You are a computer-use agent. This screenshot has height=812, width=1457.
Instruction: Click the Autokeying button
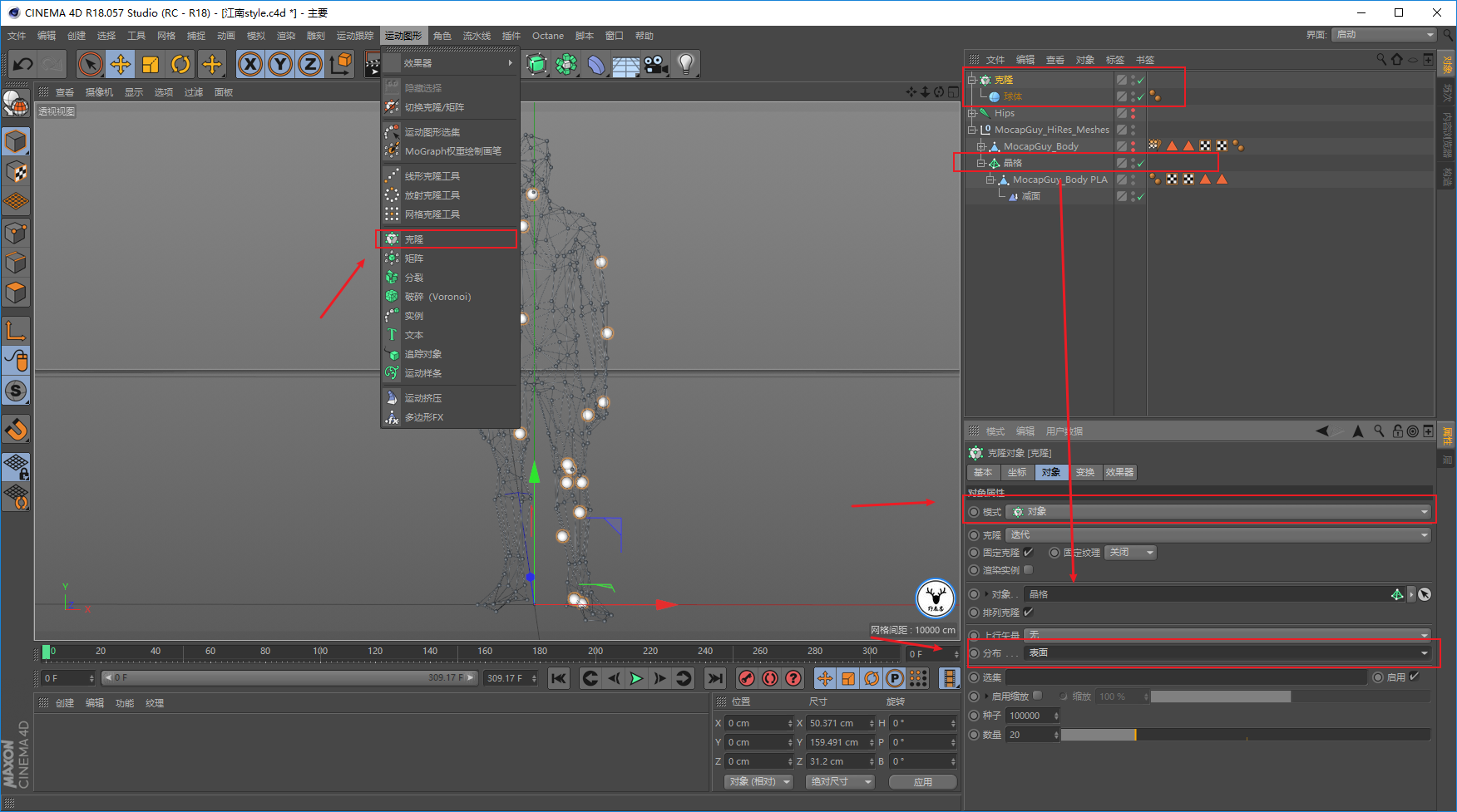pos(770,678)
